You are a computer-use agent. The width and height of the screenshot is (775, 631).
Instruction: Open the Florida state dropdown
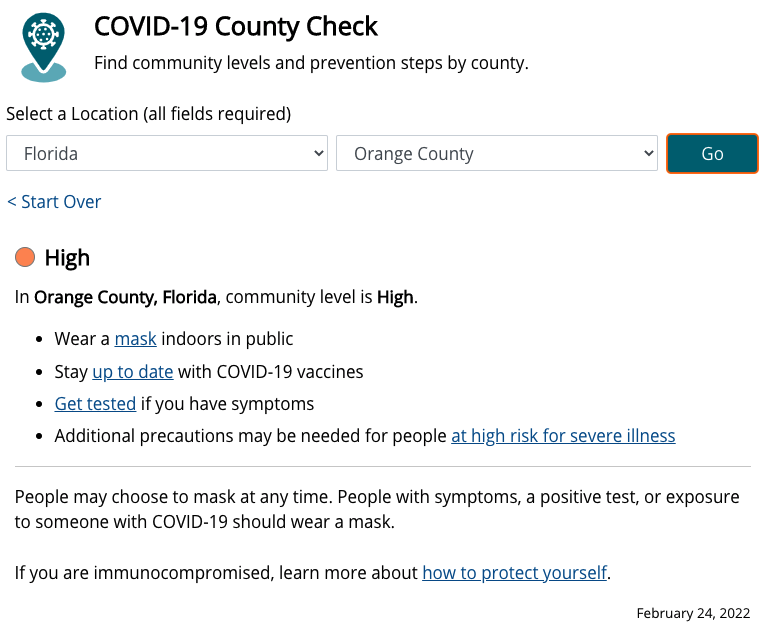pos(167,154)
